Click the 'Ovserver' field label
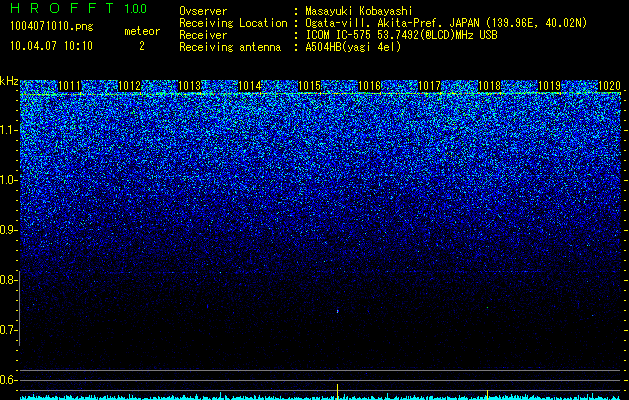 click(203, 11)
